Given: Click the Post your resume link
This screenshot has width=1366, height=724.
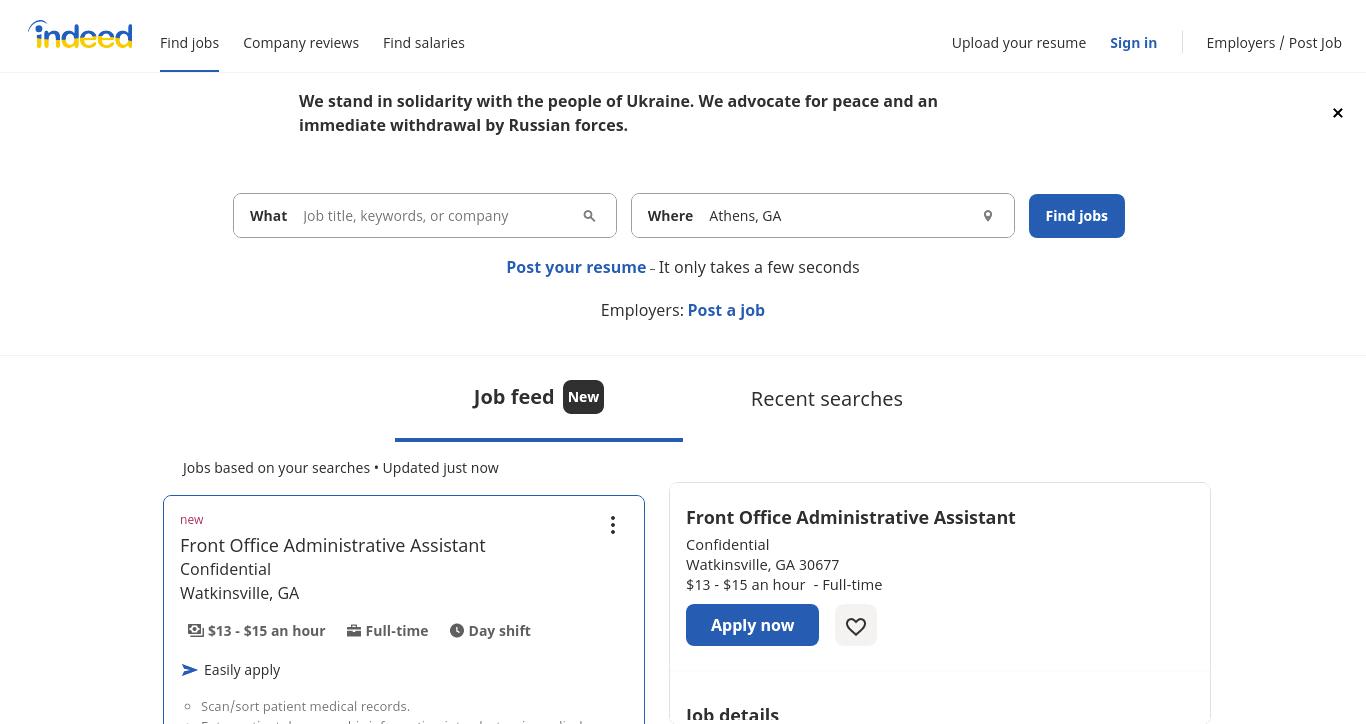Looking at the screenshot, I should coord(576,267).
